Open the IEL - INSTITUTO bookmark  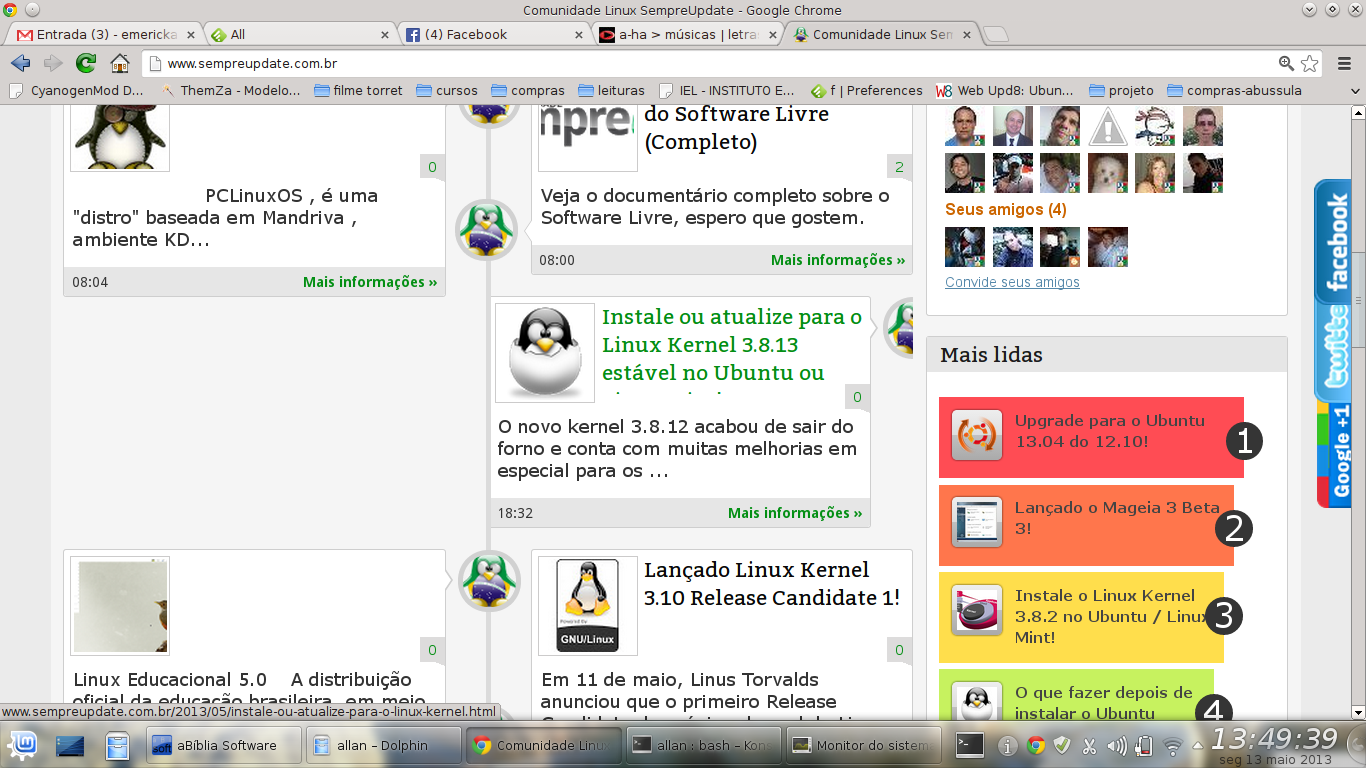pyautogui.click(x=726, y=90)
